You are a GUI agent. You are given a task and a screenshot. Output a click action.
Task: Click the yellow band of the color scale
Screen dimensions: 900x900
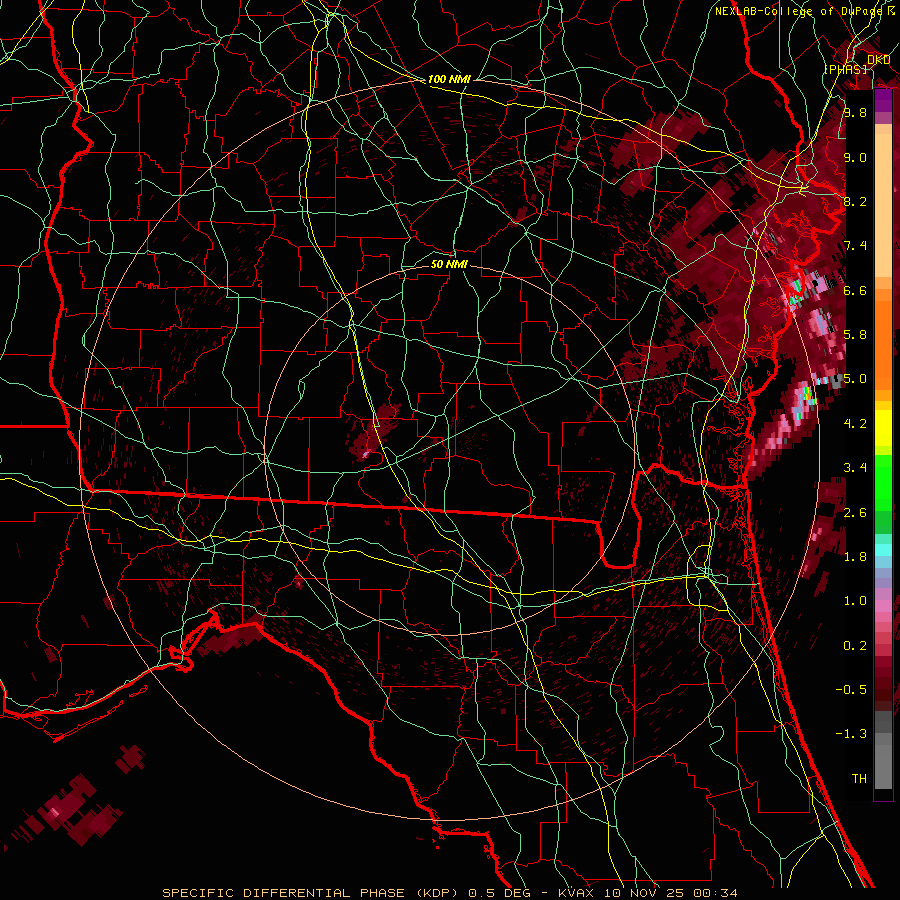pyautogui.click(x=883, y=428)
